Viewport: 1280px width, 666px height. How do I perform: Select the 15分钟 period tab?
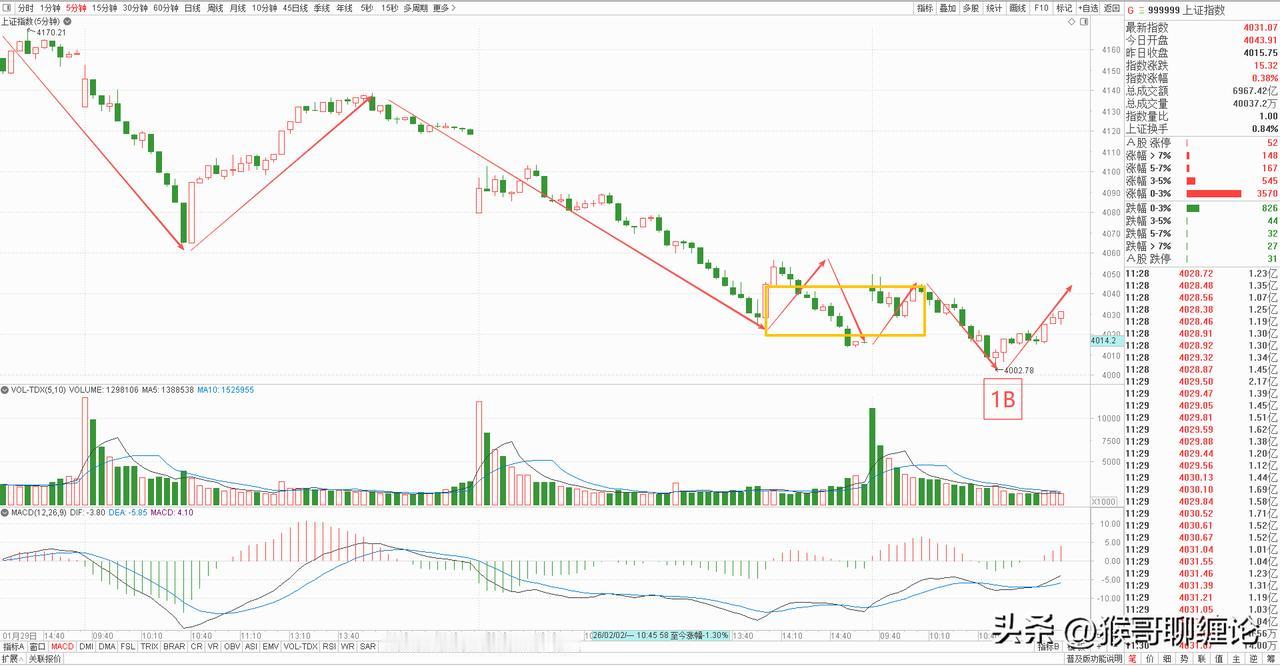[104, 8]
